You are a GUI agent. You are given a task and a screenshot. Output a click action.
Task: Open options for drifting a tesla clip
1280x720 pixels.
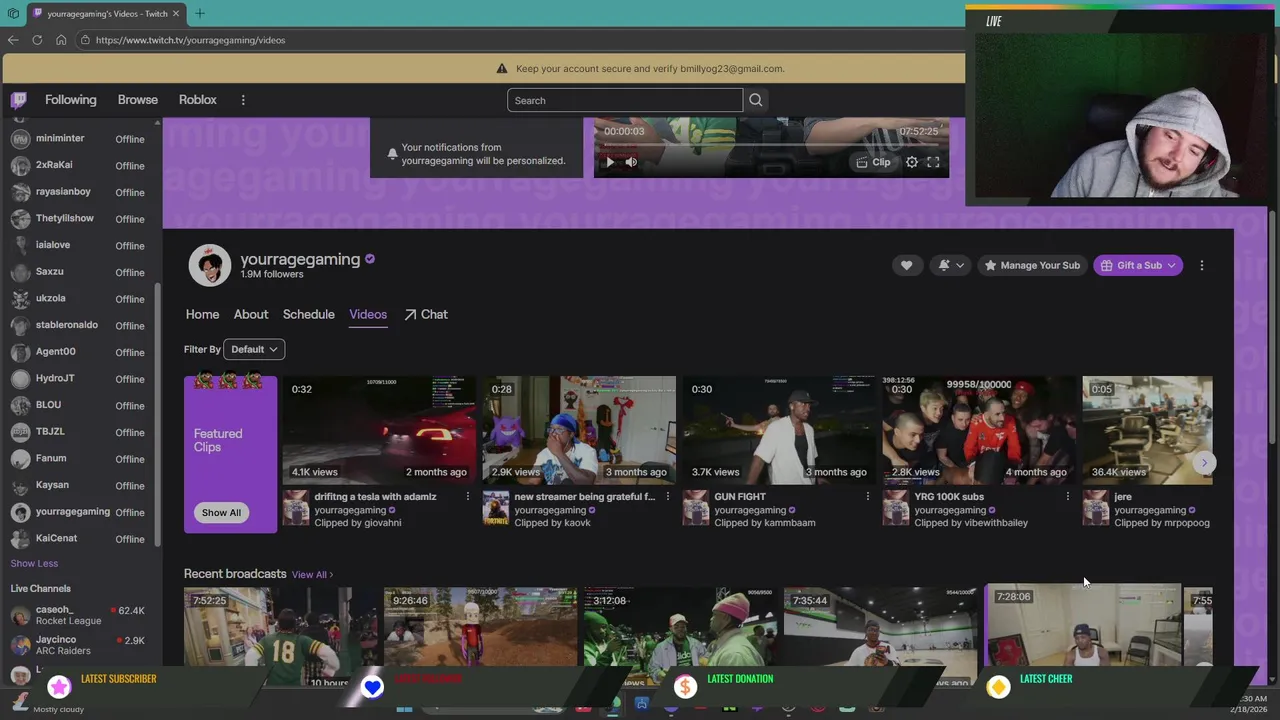point(467,496)
